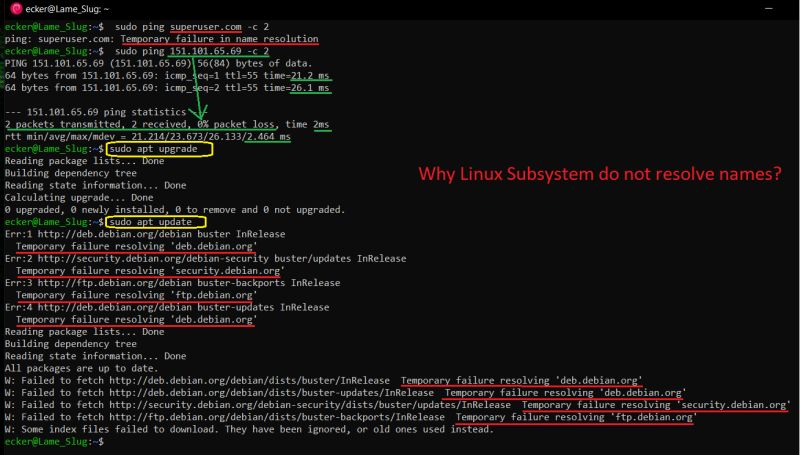Click the 'rtt min/avg/max/mdev' statistics line
Viewport: 800px width, 455px height.
pyautogui.click(x=148, y=137)
